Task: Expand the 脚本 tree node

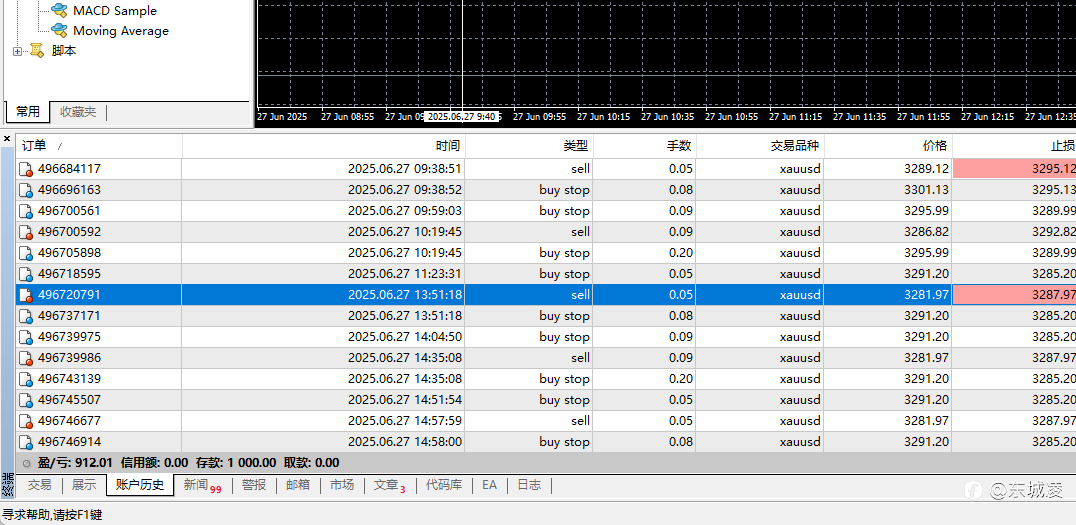Action: 17,51
